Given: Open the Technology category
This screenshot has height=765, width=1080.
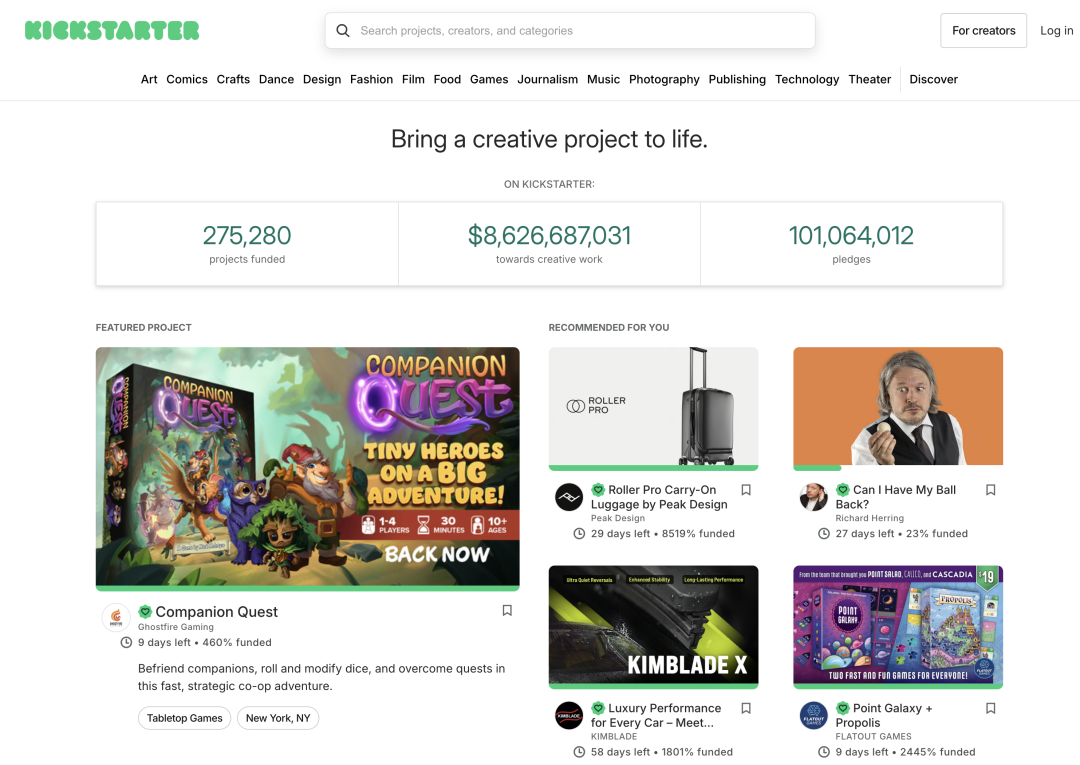Looking at the screenshot, I should (807, 79).
